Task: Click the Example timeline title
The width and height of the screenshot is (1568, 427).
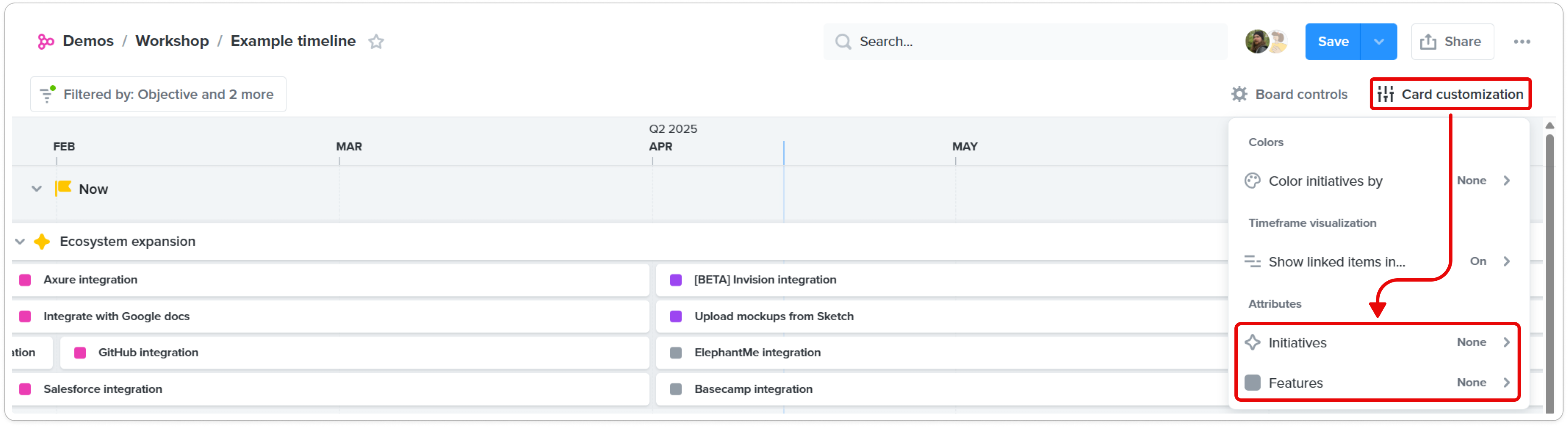Action: click(x=293, y=41)
